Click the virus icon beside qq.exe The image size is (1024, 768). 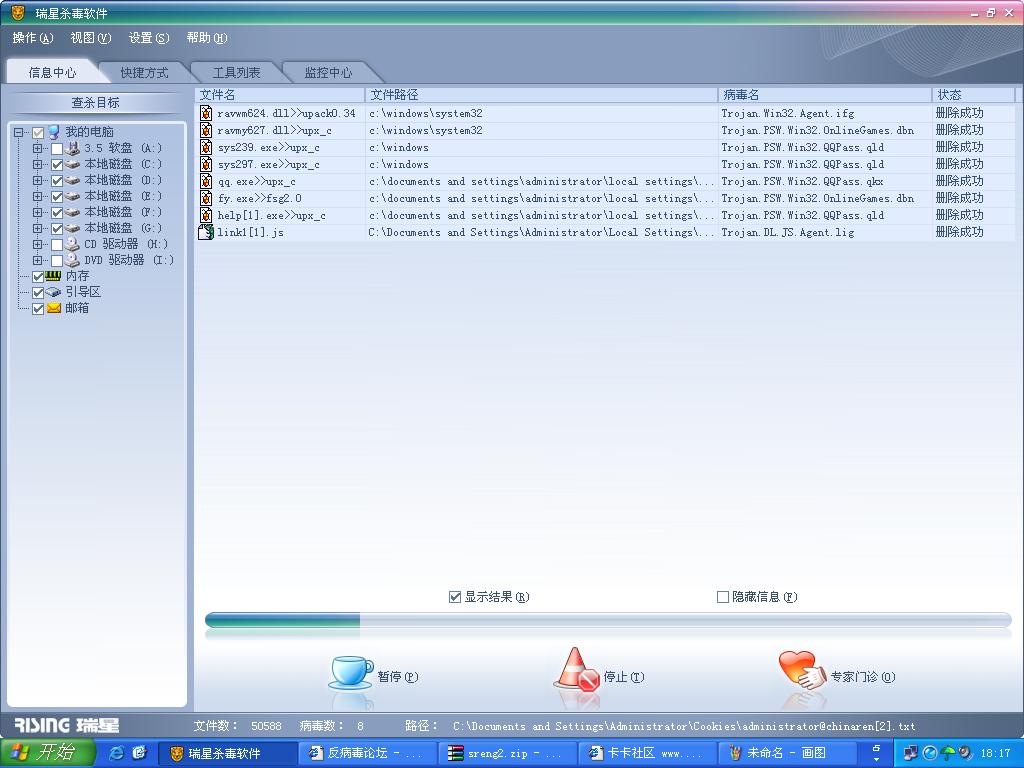click(206, 181)
